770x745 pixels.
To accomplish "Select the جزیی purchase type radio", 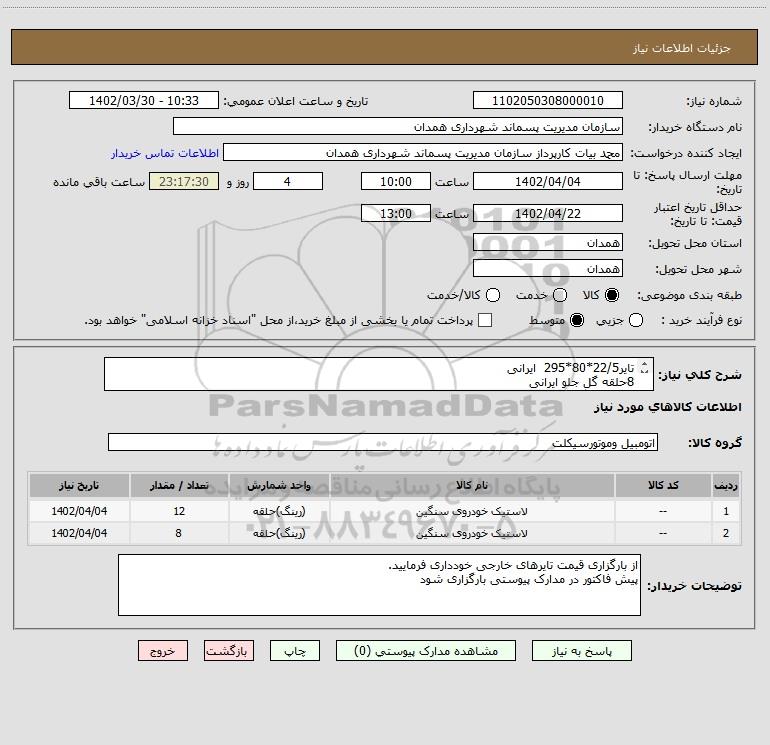I will (635, 320).
